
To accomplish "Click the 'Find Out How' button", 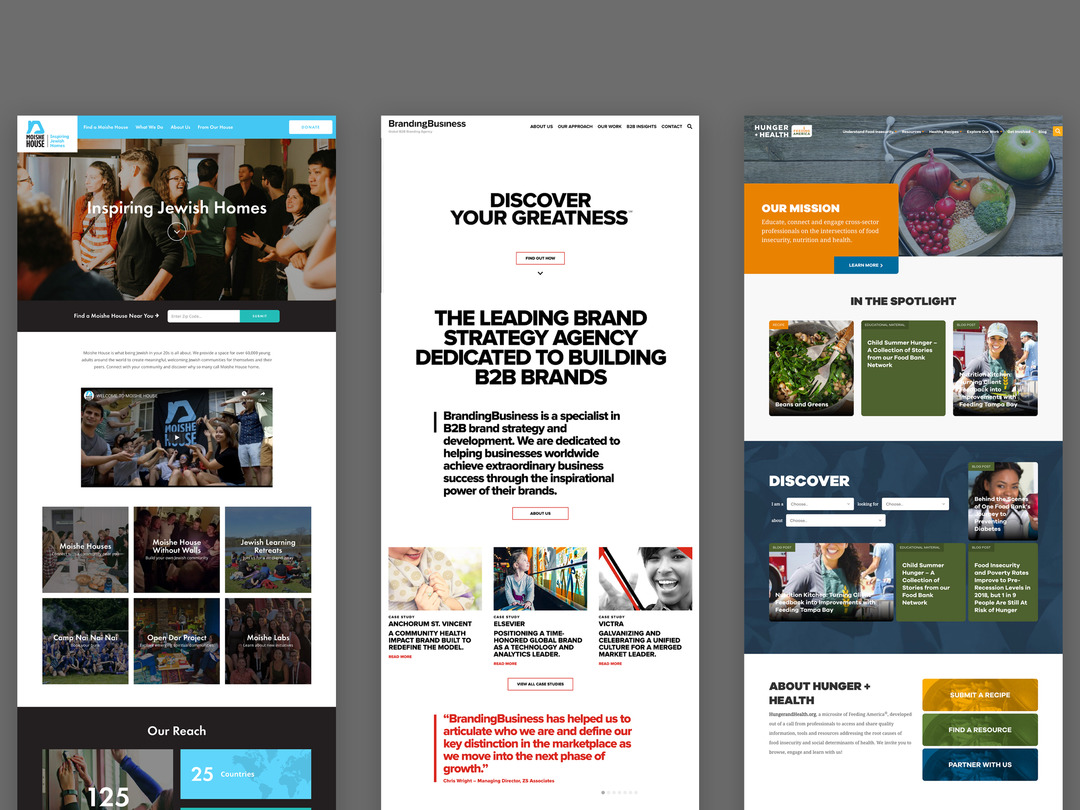I will pyautogui.click(x=540, y=258).
